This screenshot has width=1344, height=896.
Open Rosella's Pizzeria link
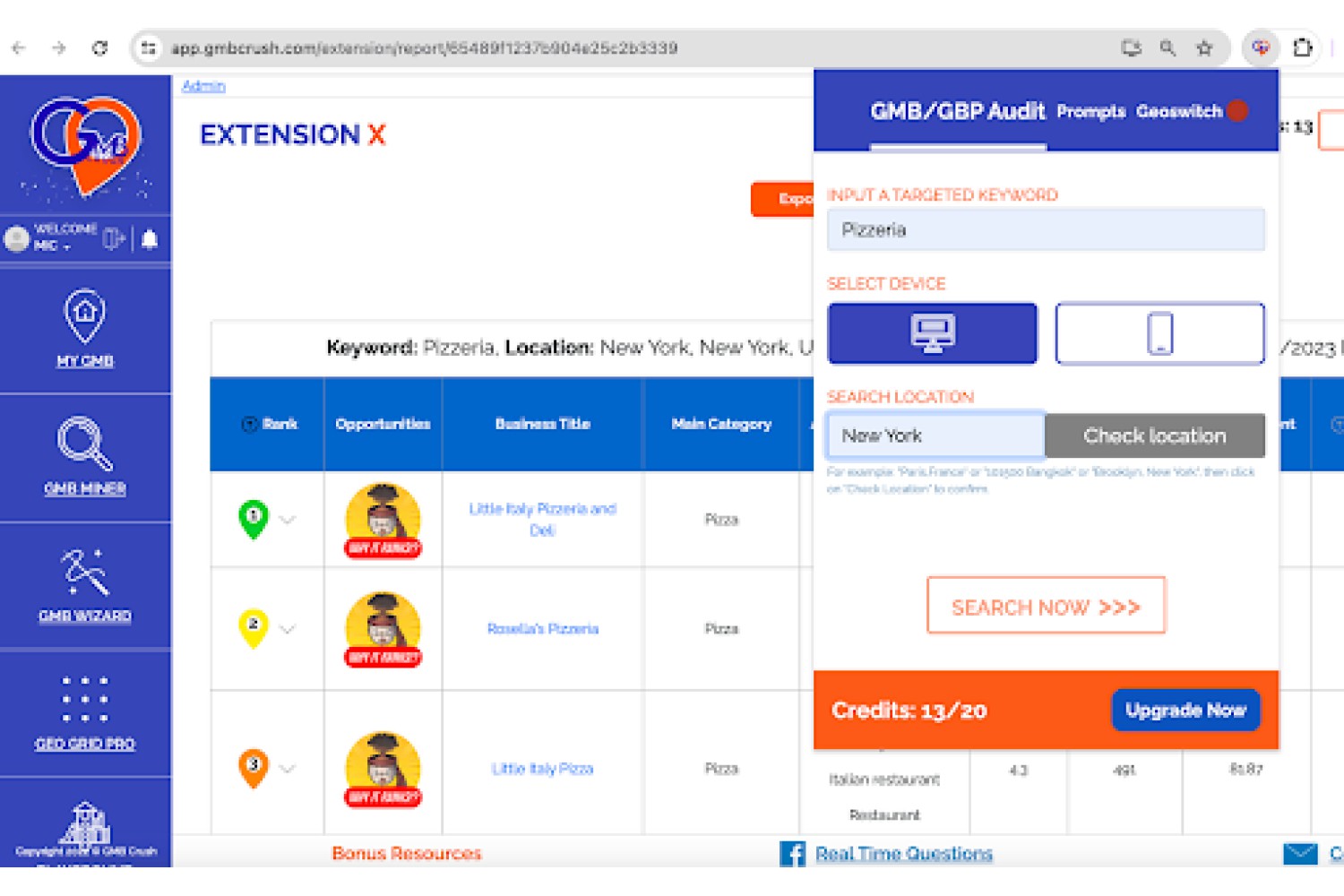point(543,629)
